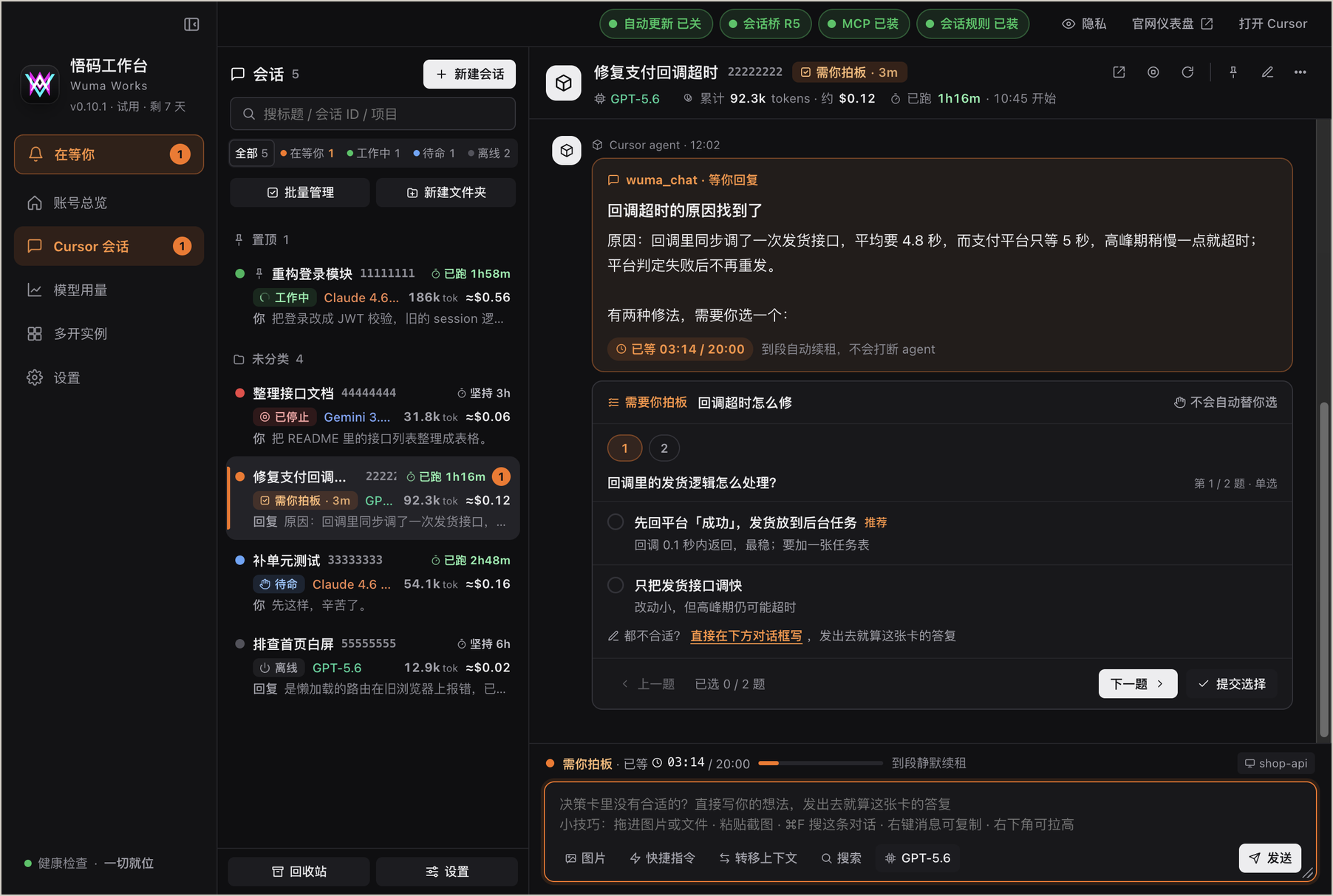Viewport: 1333px width, 896px height.
Task: Open 整理接口文档 conversation
Action: coord(372,415)
